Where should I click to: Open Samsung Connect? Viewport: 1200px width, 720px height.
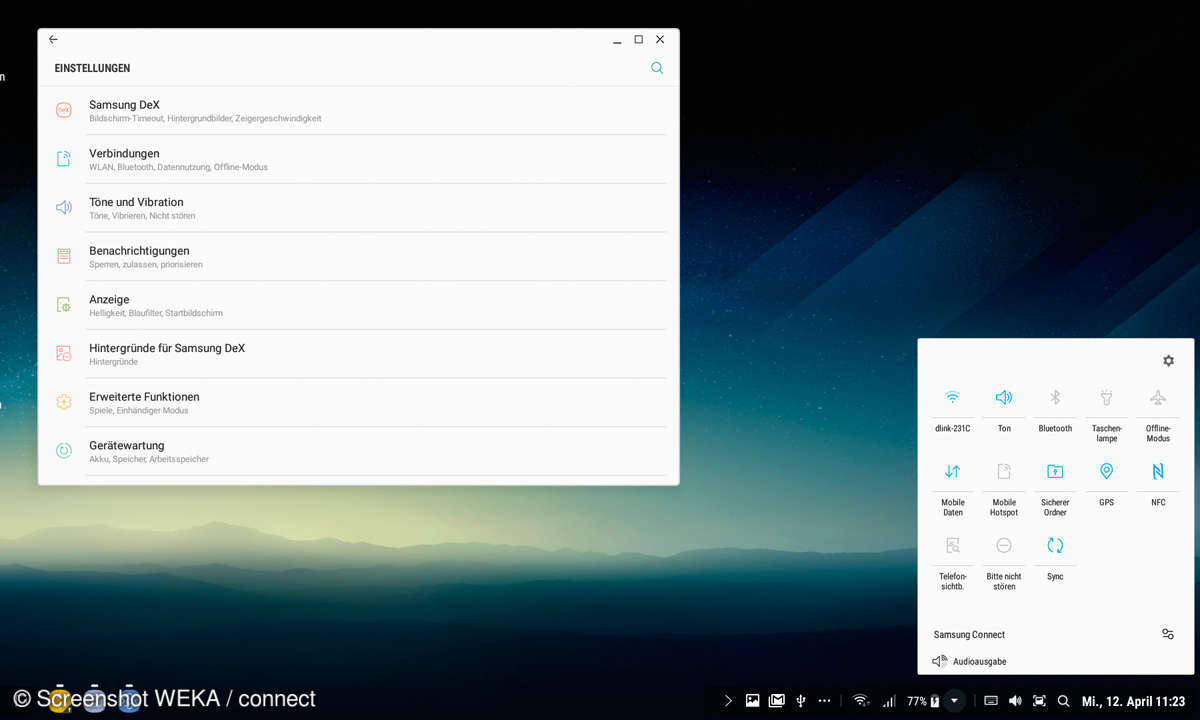coord(969,635)
